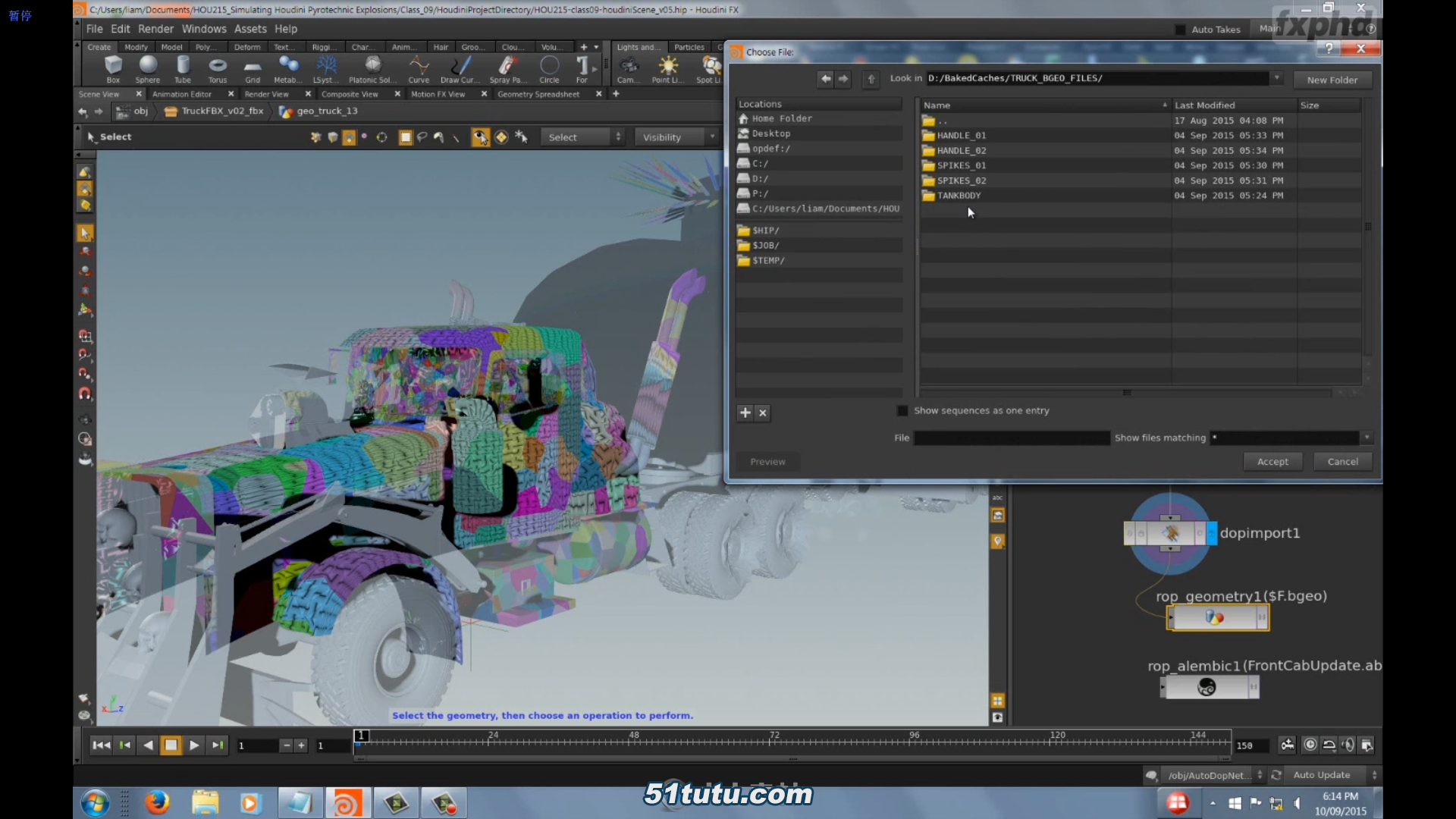Toggle the Auto Takes checkbox
The height and width of the screenshot is (819, 1456).
(1180, 30)
